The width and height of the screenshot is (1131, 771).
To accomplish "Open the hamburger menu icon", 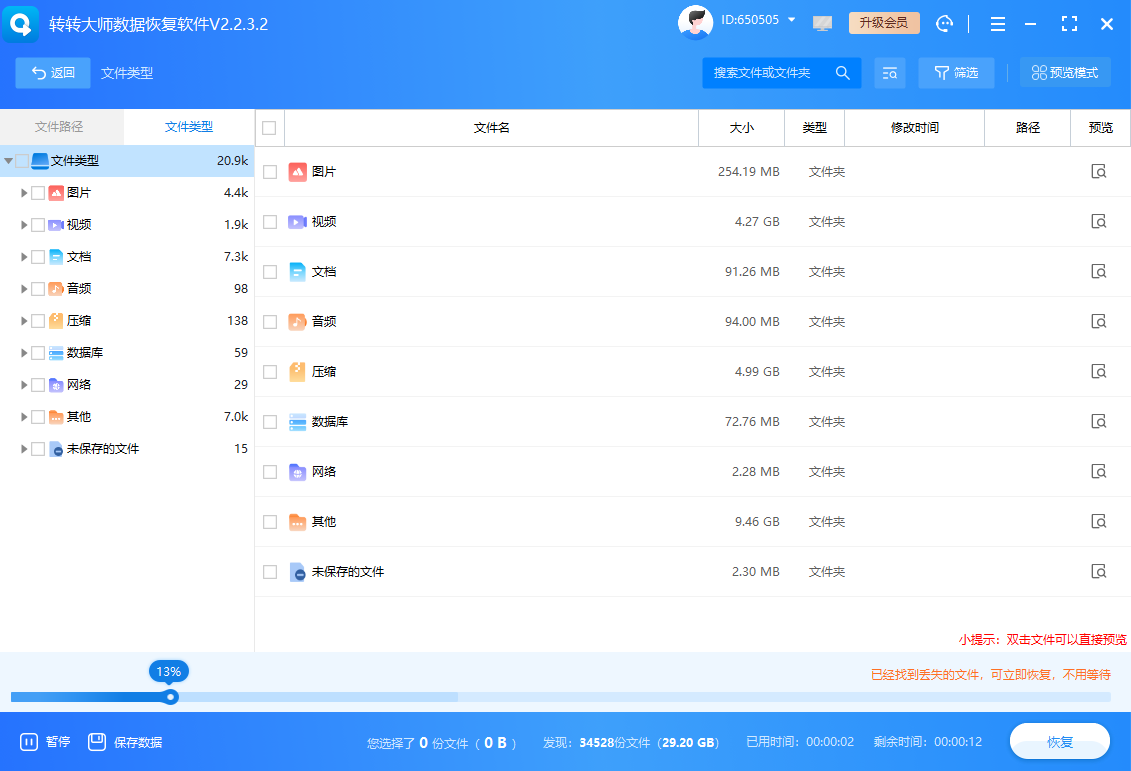I will (998, 23).
